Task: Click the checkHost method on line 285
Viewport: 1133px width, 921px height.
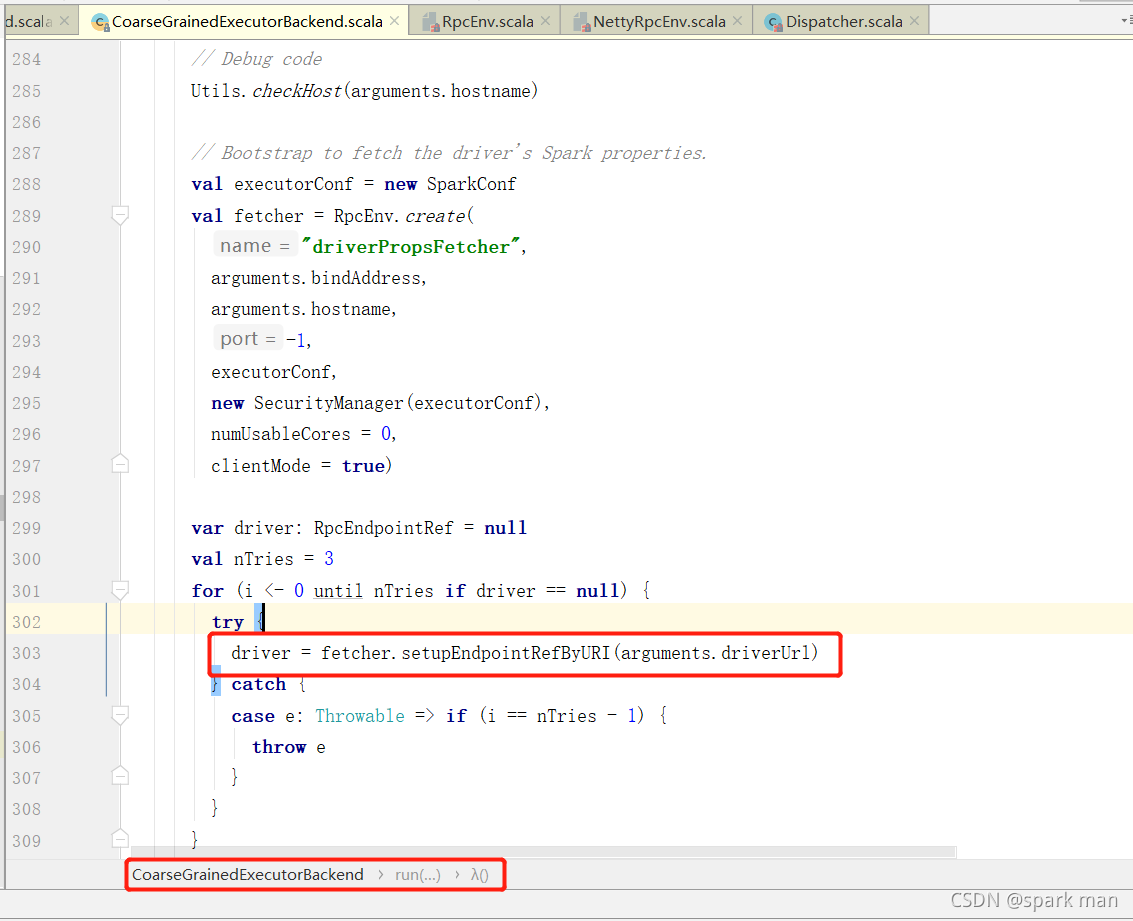Action: (296, 91)
